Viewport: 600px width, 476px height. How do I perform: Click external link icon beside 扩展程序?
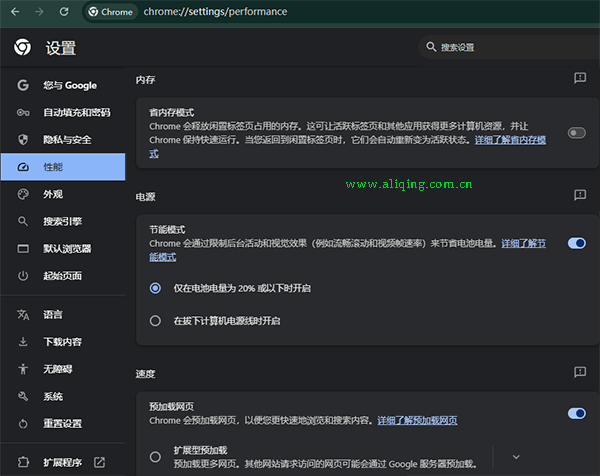tap(99, 462)
